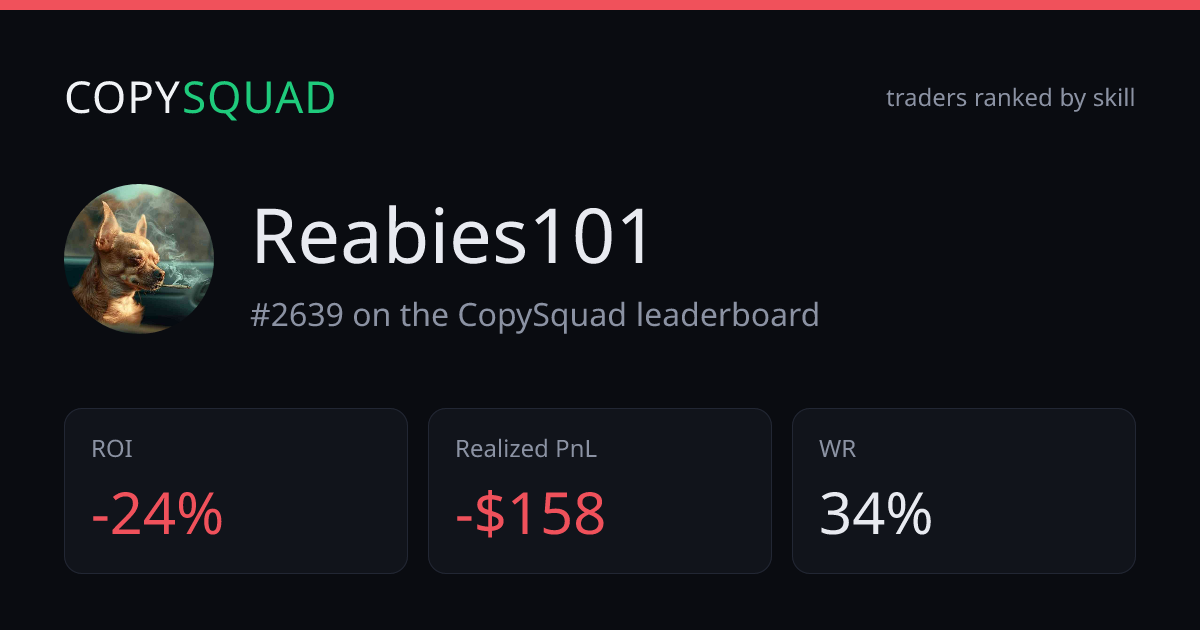
Task: Click the CopySquad logo
Action: click(x=200, y=98)
